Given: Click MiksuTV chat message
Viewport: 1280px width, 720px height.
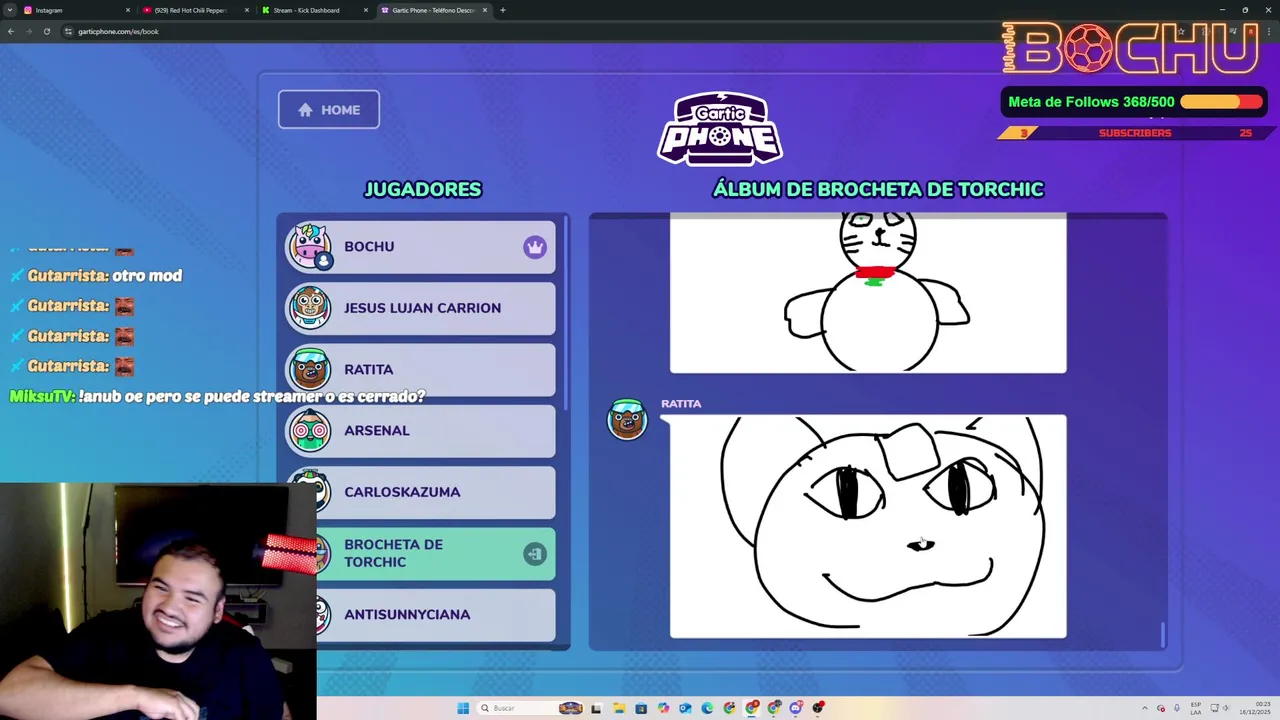Looking at the screenshot, I should coord(217,397).
